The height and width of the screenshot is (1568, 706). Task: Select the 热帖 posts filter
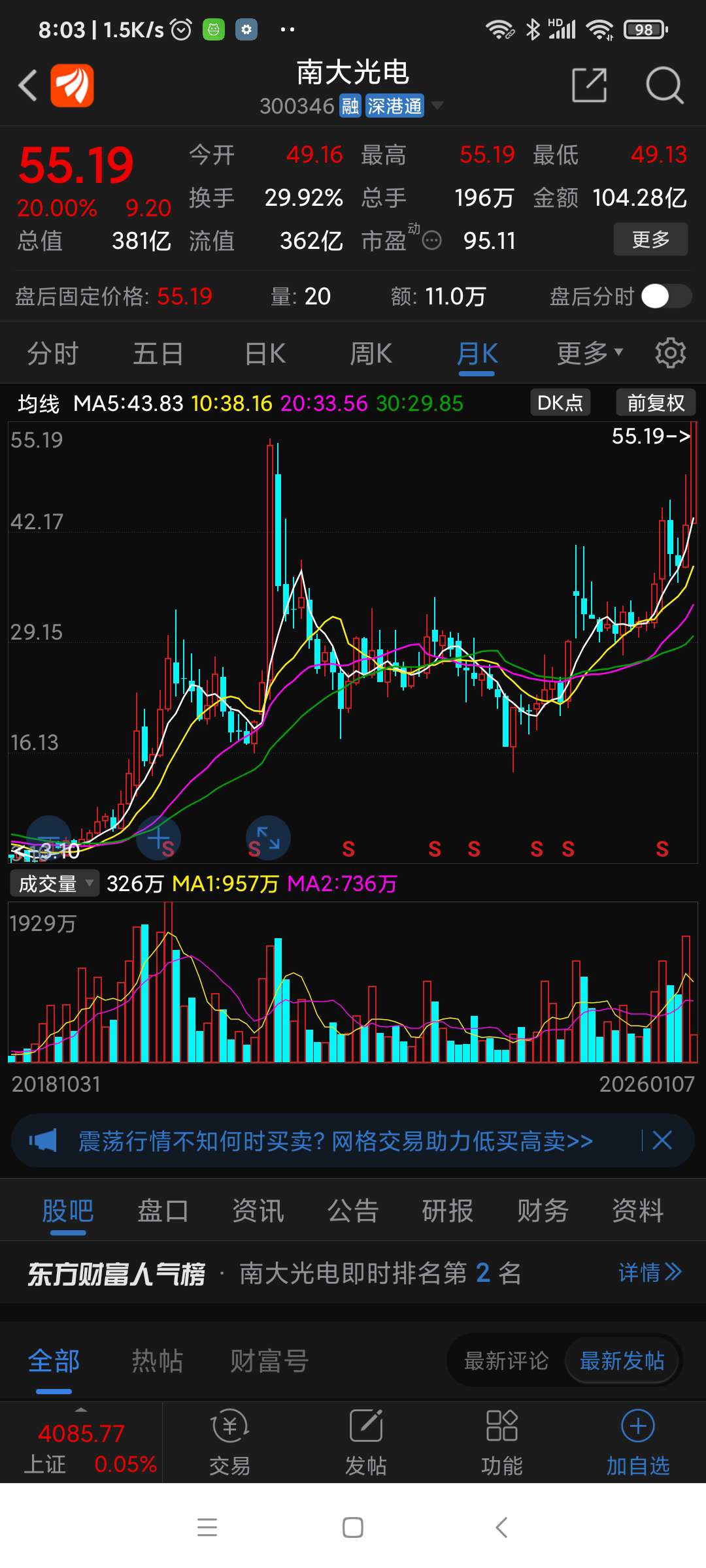[158, 1361]
